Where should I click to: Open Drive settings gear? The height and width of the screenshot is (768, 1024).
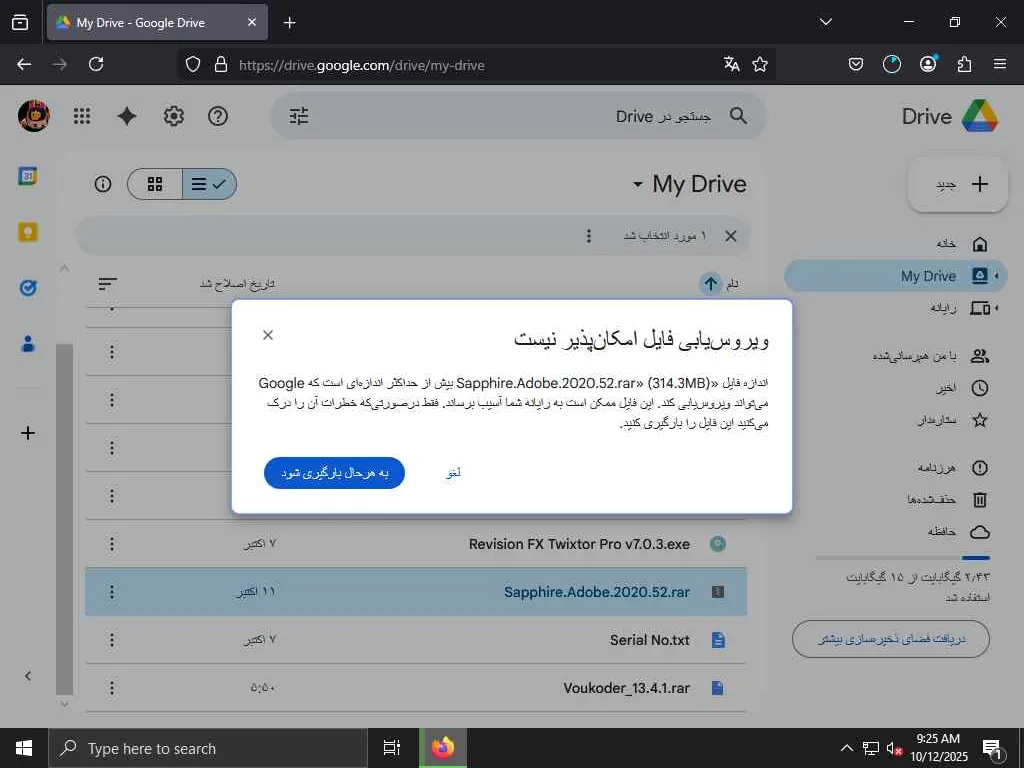pos(173,116)
